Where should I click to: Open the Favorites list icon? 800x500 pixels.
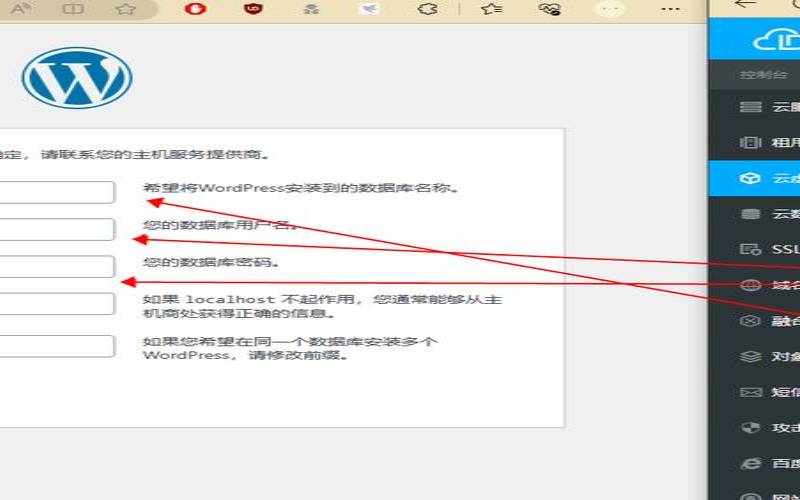click(x=491, y=9)
